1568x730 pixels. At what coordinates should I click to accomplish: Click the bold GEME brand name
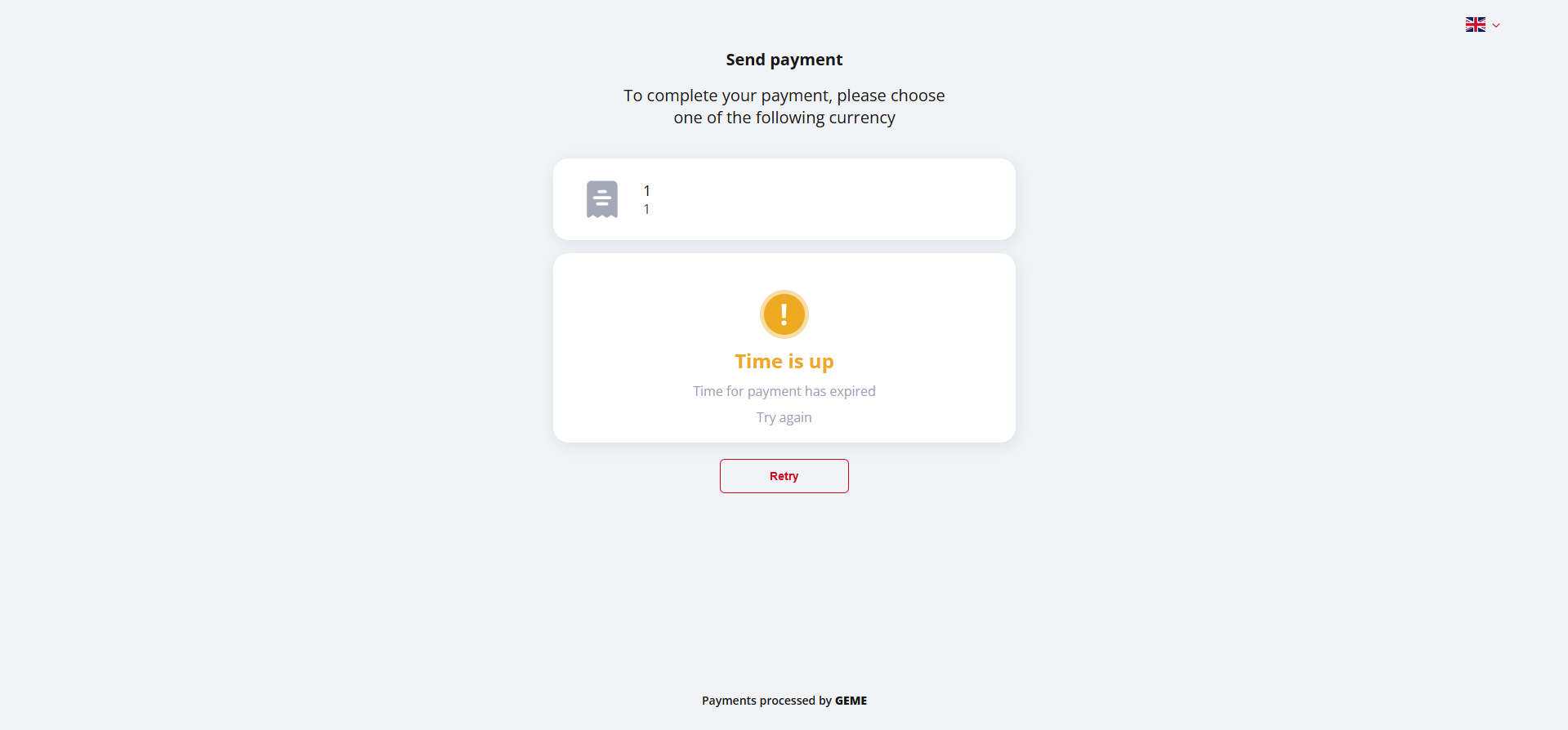pyautogui.click(x=851, y=701)
